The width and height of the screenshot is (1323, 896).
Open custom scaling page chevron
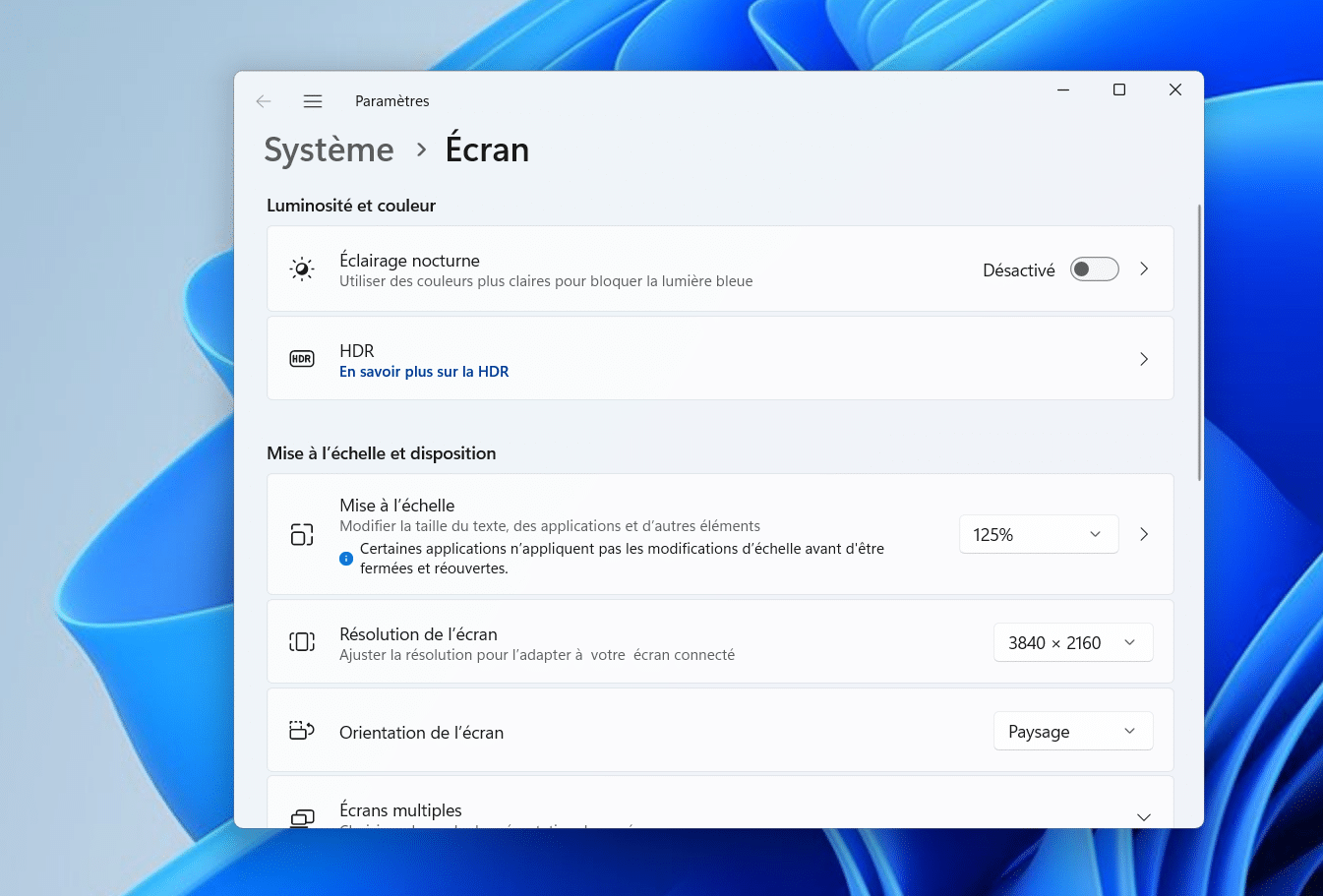click(x=1144, y=534)
